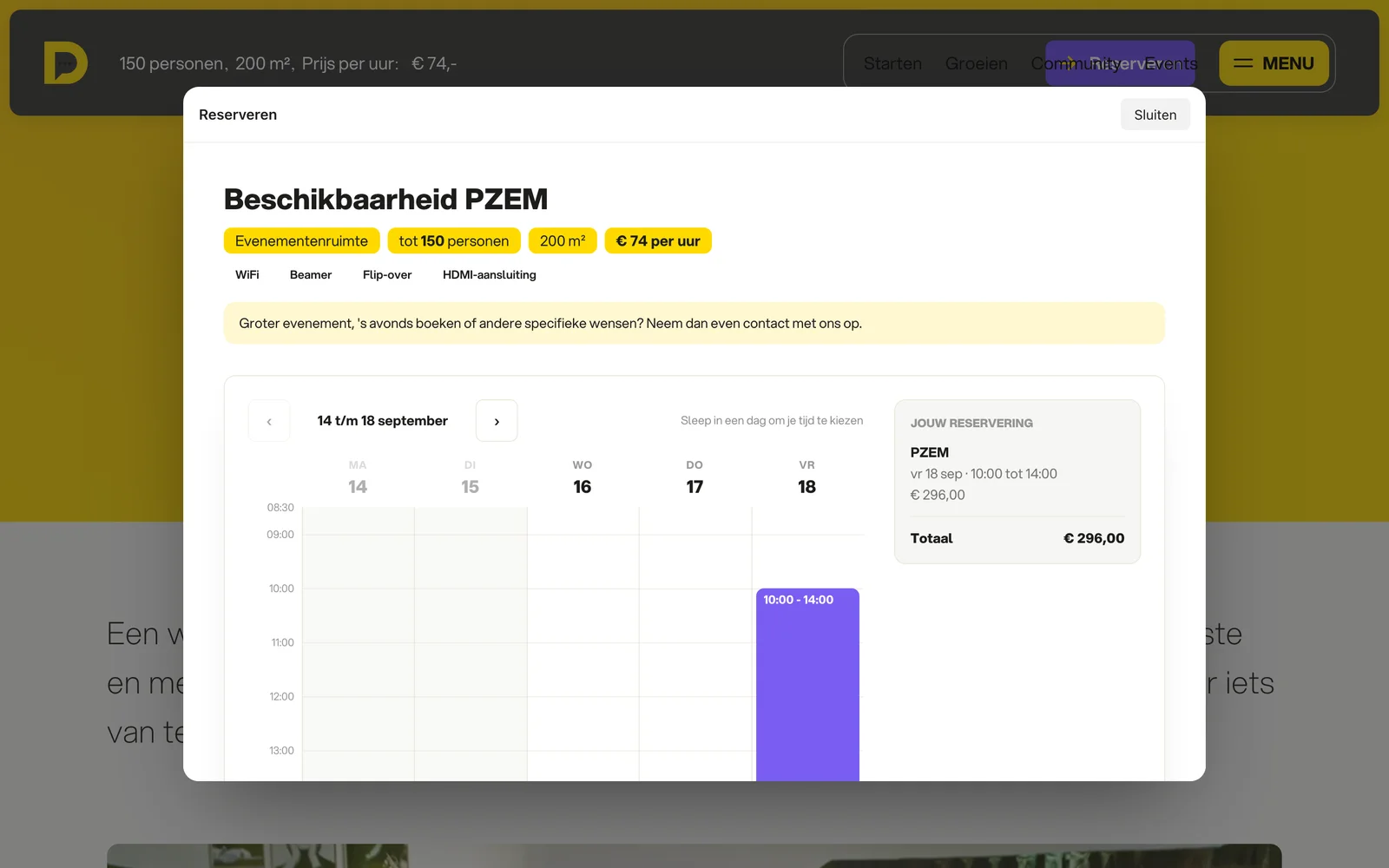Screen dimensions: 1389x868
Task: Click the PZEM reservation entry in summary
Action: click(930, 452)
